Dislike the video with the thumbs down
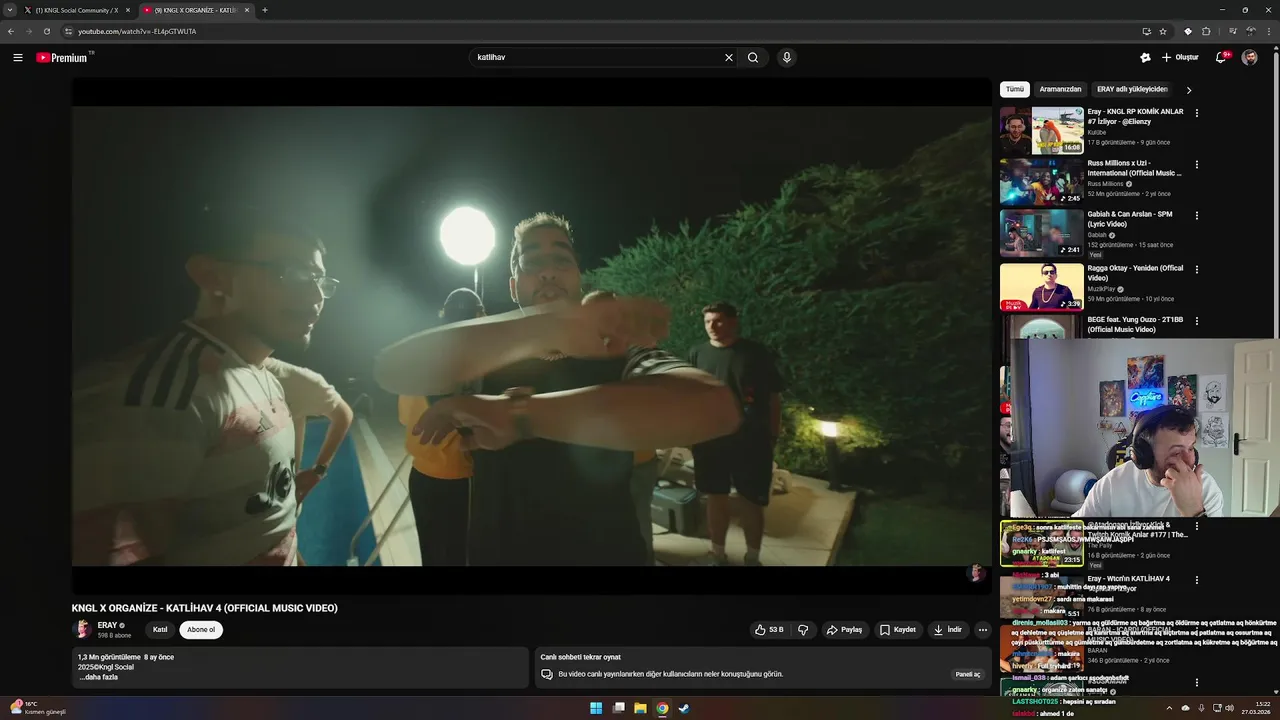This screenshot has height=720, width=1280. click(803, 630)
